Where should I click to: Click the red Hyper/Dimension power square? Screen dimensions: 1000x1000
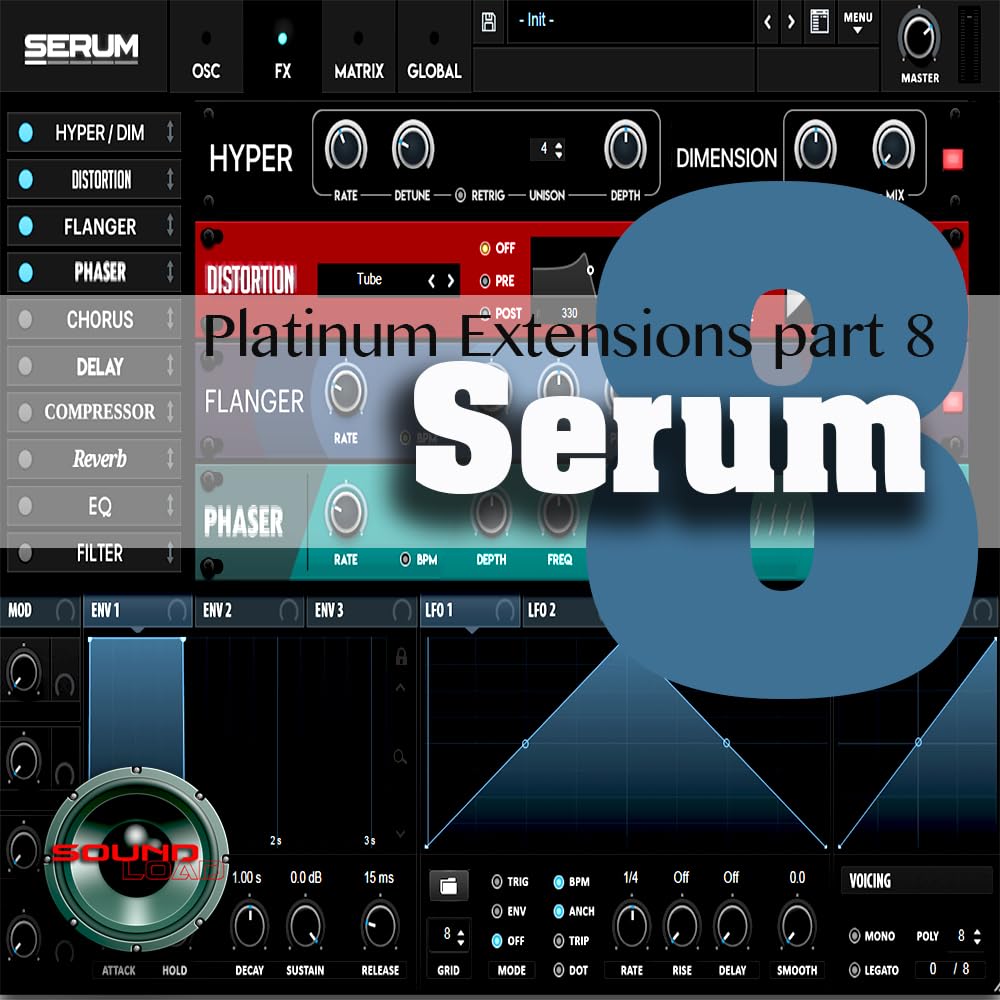pyautogui.click(x=952, y=159)
